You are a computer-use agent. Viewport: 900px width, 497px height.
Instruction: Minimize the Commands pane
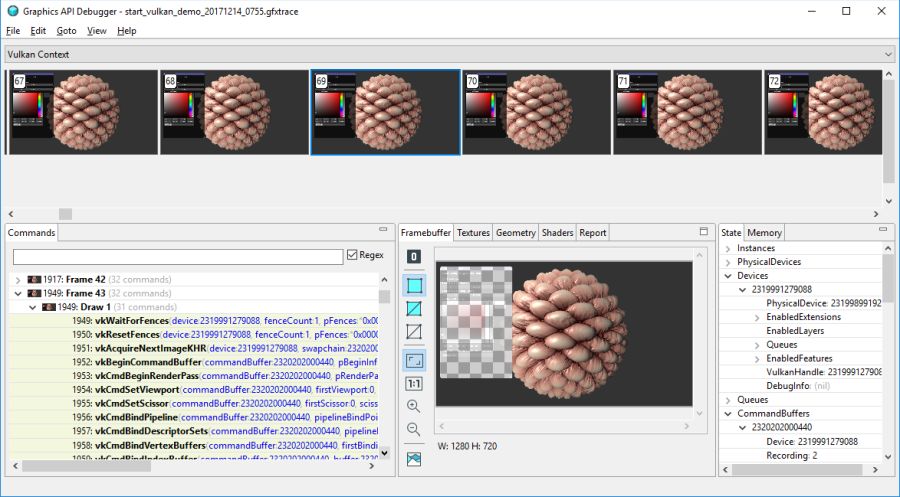383,229
